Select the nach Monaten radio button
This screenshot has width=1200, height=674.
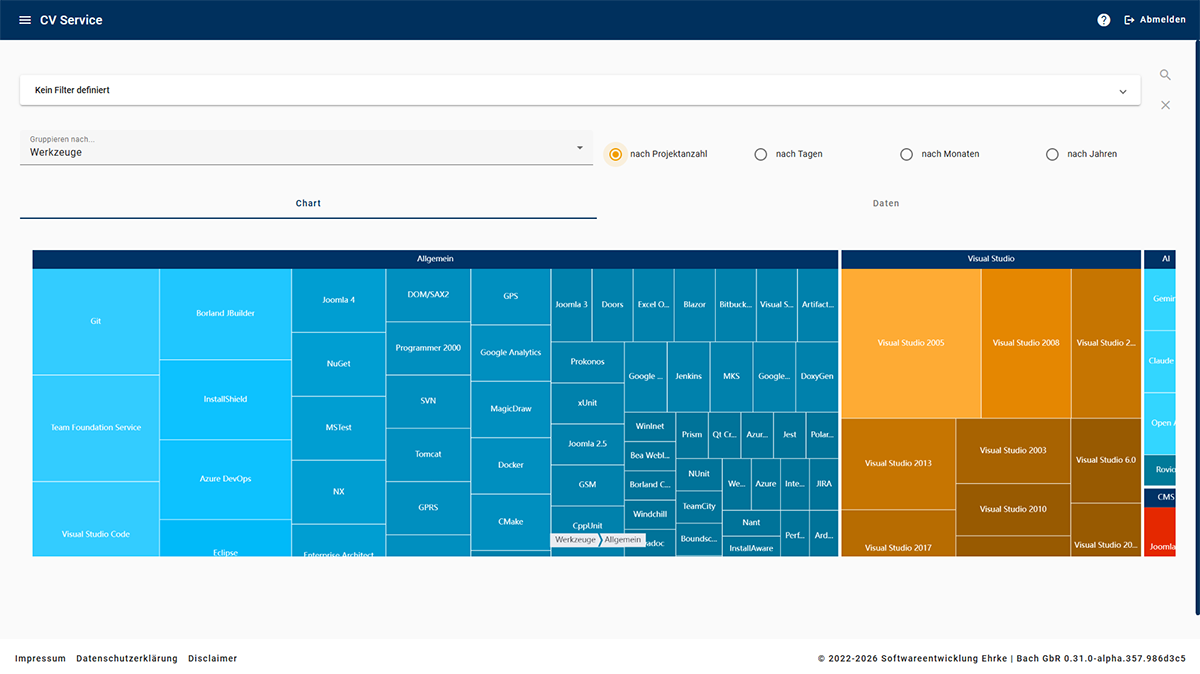pos(907,154)
